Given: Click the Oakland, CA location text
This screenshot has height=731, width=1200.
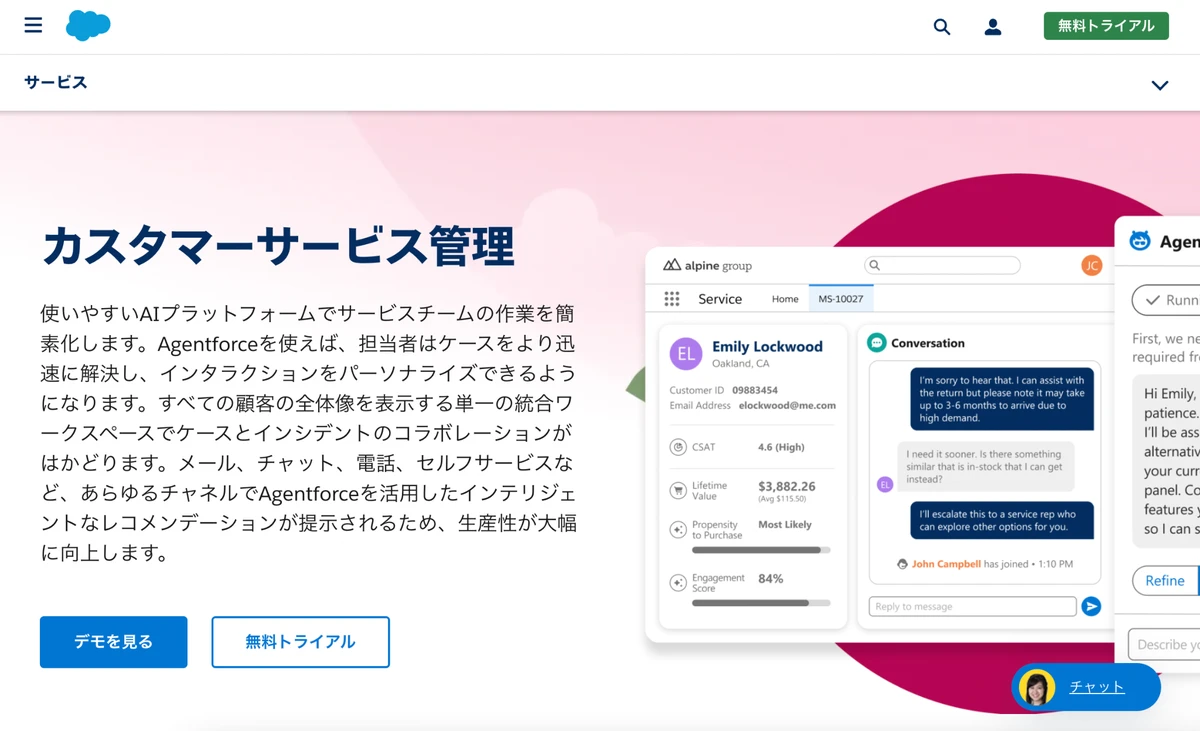Looking at the screenshot, I should coord(740,363).
